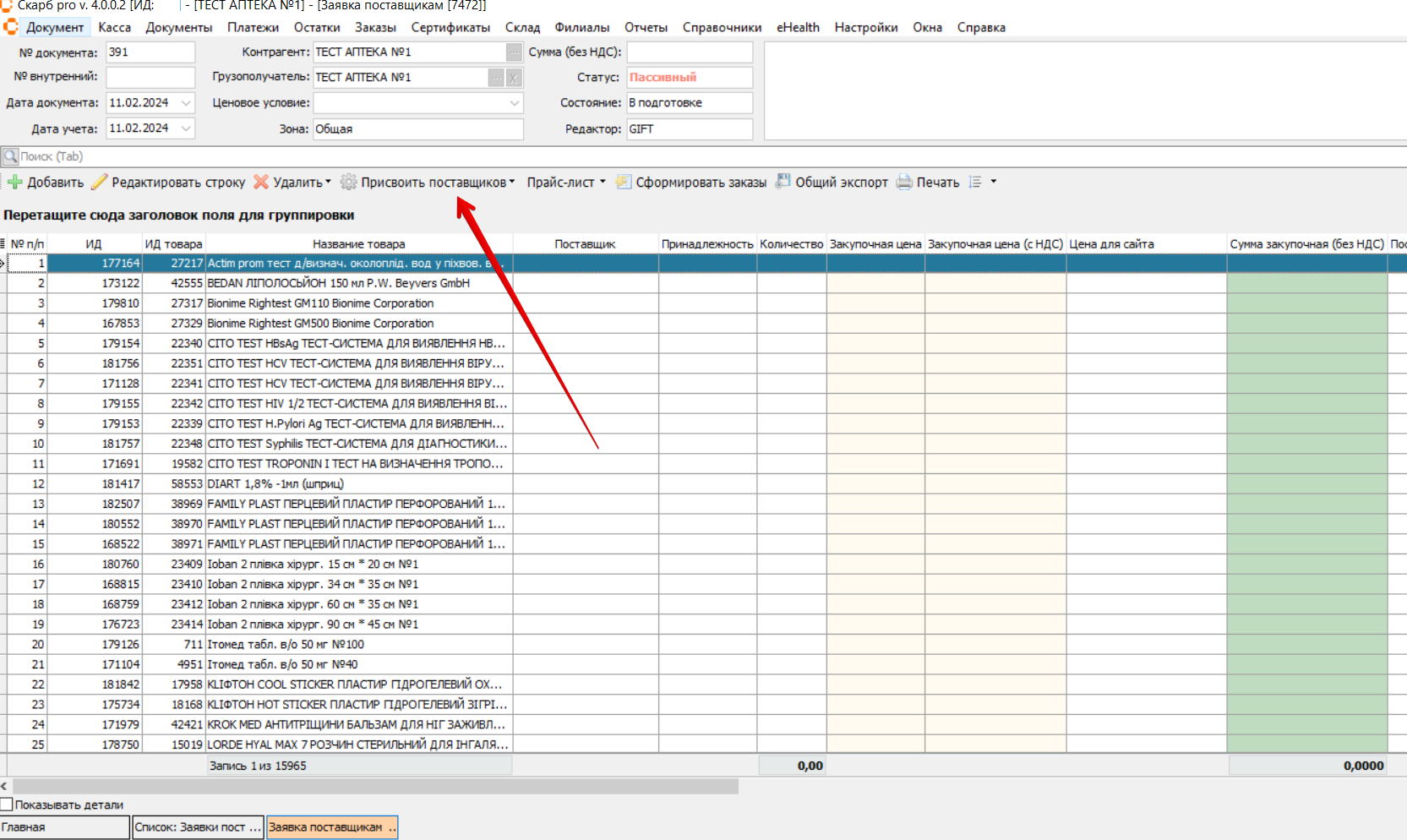The image size is (1407, 840).
Task: Click the pencil Редактировать строку icon
Action: pyautogui.click(x=100, y=182)
